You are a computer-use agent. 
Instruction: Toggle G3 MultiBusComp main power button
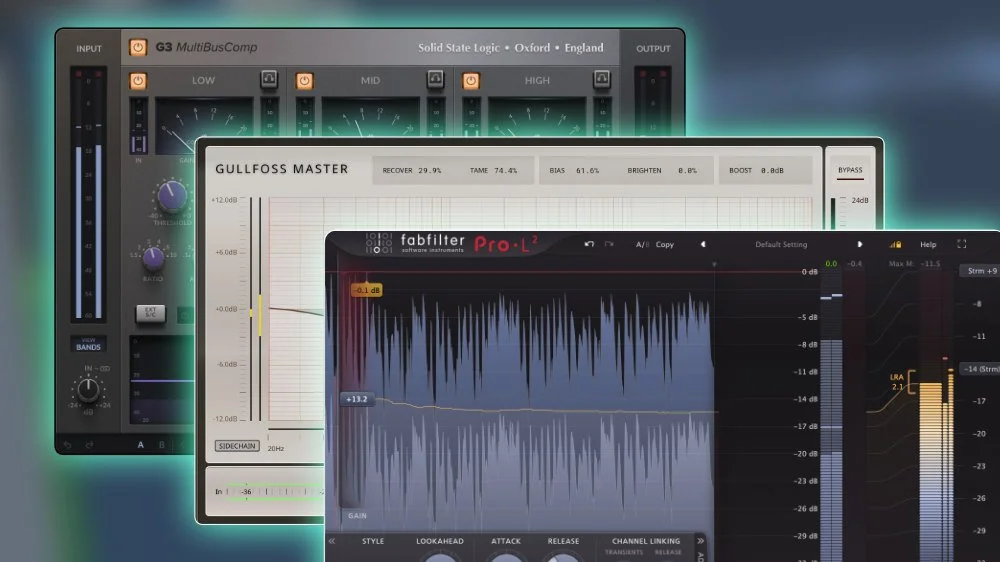point(138,47)
